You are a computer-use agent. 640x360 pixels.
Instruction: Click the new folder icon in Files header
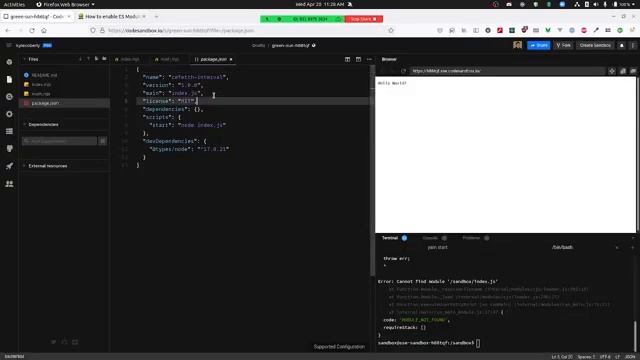[x=104, y=59]
